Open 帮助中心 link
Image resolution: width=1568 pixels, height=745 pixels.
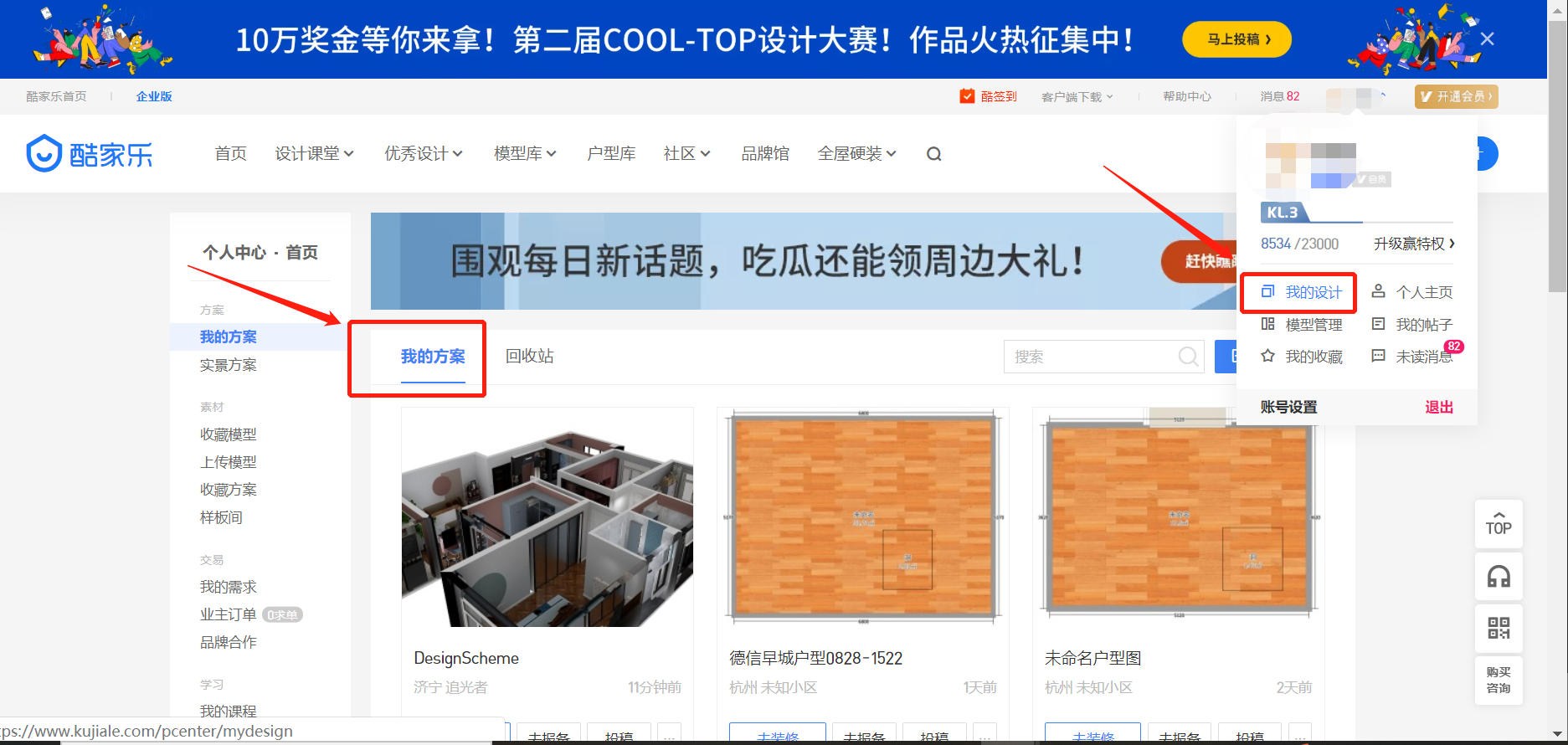coord(1187,96)
